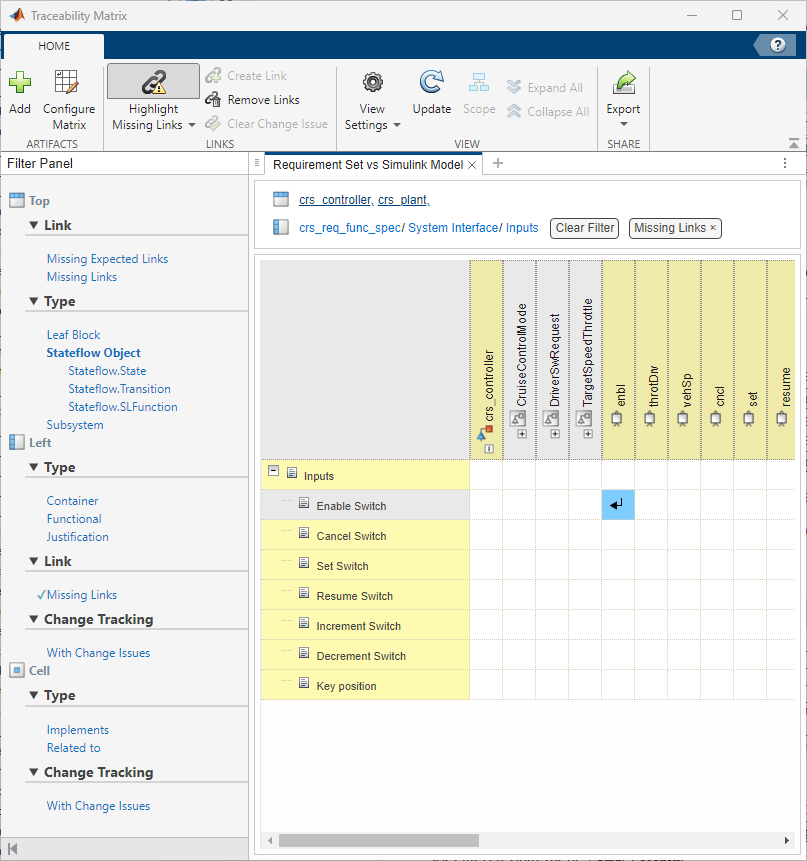Click Clear Change Issue icon
Screen dimensions: 807x861
click(x=214, y=124)
